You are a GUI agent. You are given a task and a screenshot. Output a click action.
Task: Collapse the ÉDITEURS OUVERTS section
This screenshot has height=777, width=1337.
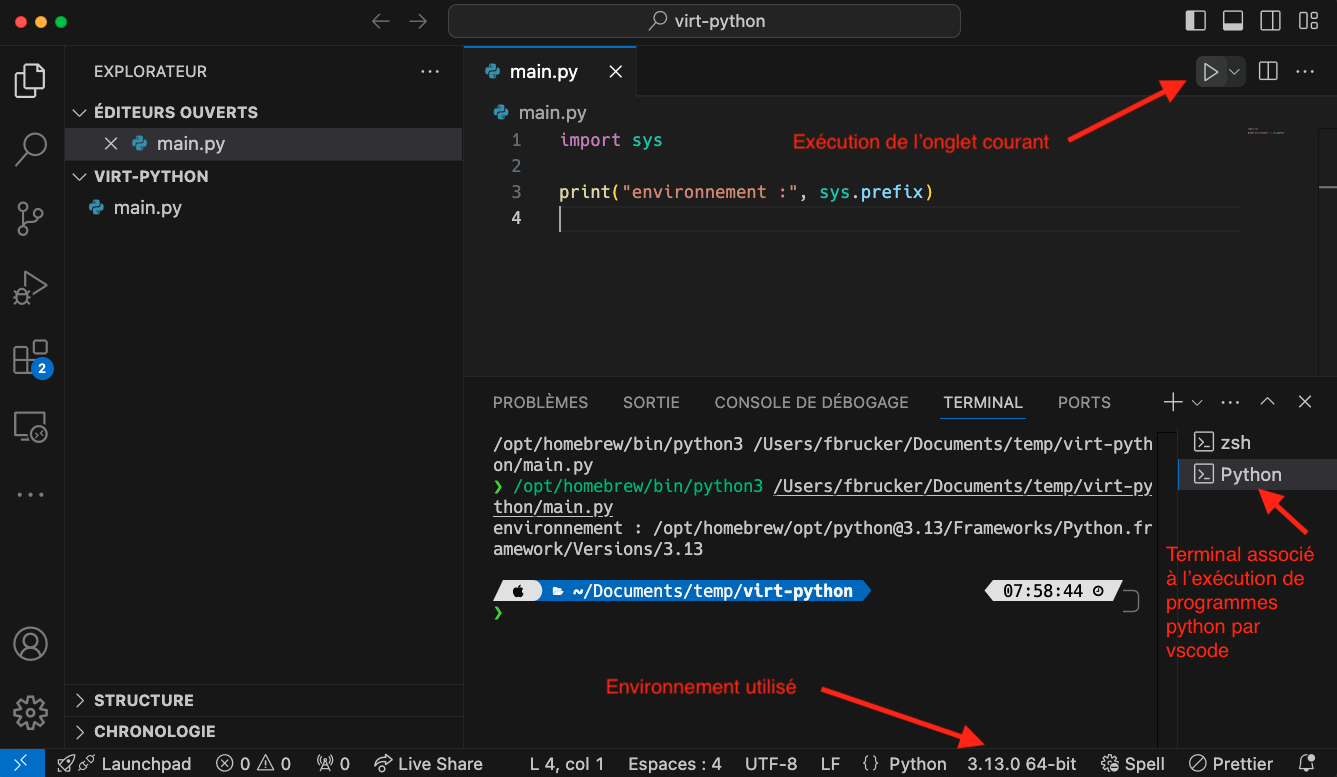81,112
